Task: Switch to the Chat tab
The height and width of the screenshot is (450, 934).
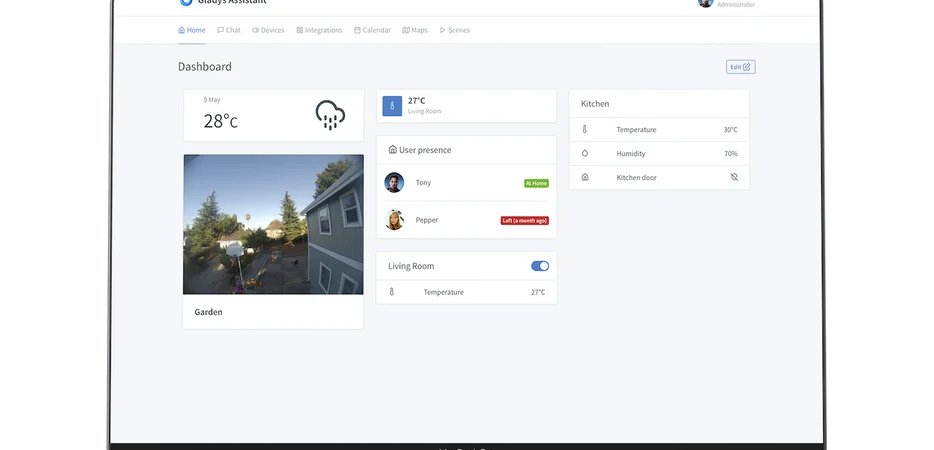Action: 229,30
